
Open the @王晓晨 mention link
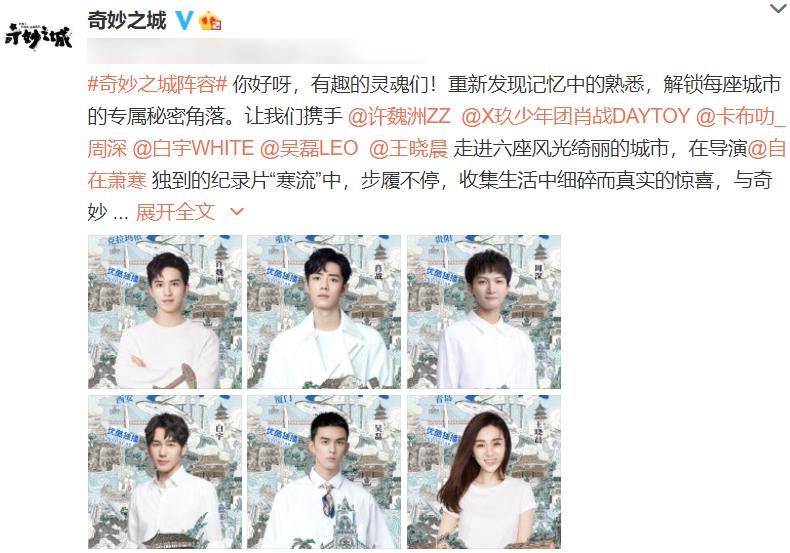[408, 149]
